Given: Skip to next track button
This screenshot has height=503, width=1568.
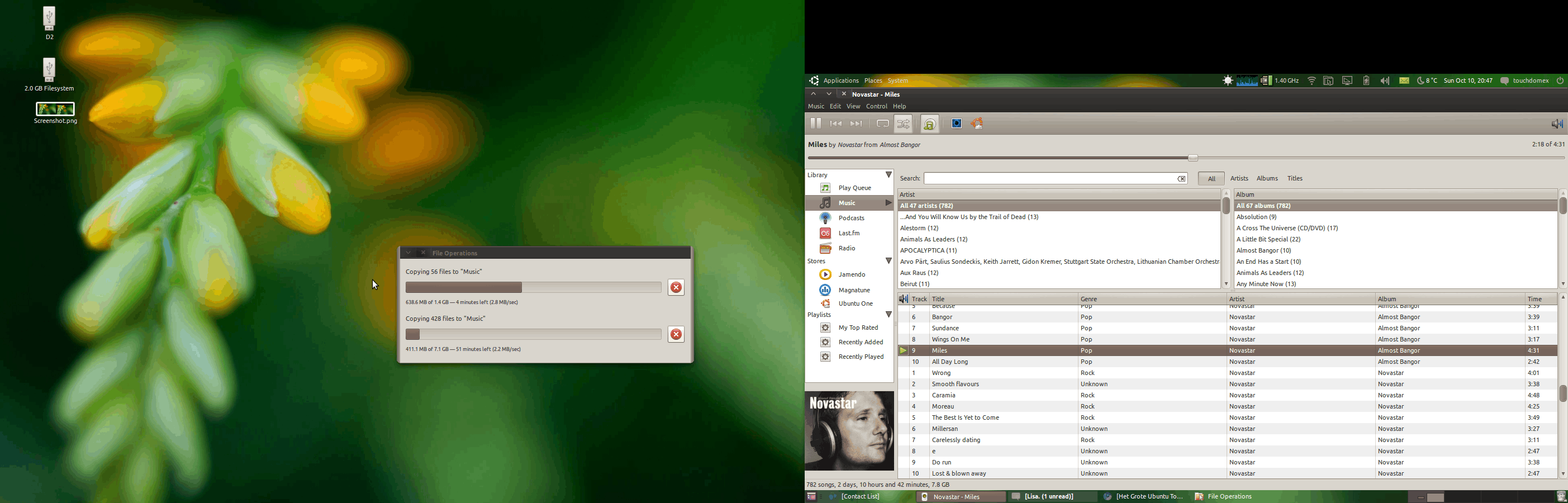Looking at the screenshot, I should pyautogui.click(x=857, y=124).
